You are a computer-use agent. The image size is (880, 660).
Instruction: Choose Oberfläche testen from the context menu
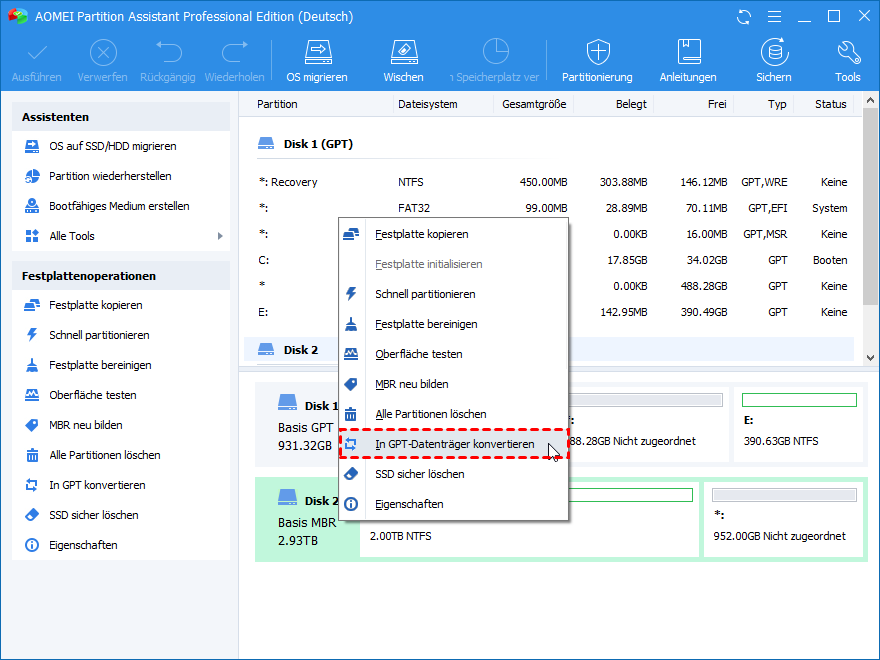(x=453, y=354)
